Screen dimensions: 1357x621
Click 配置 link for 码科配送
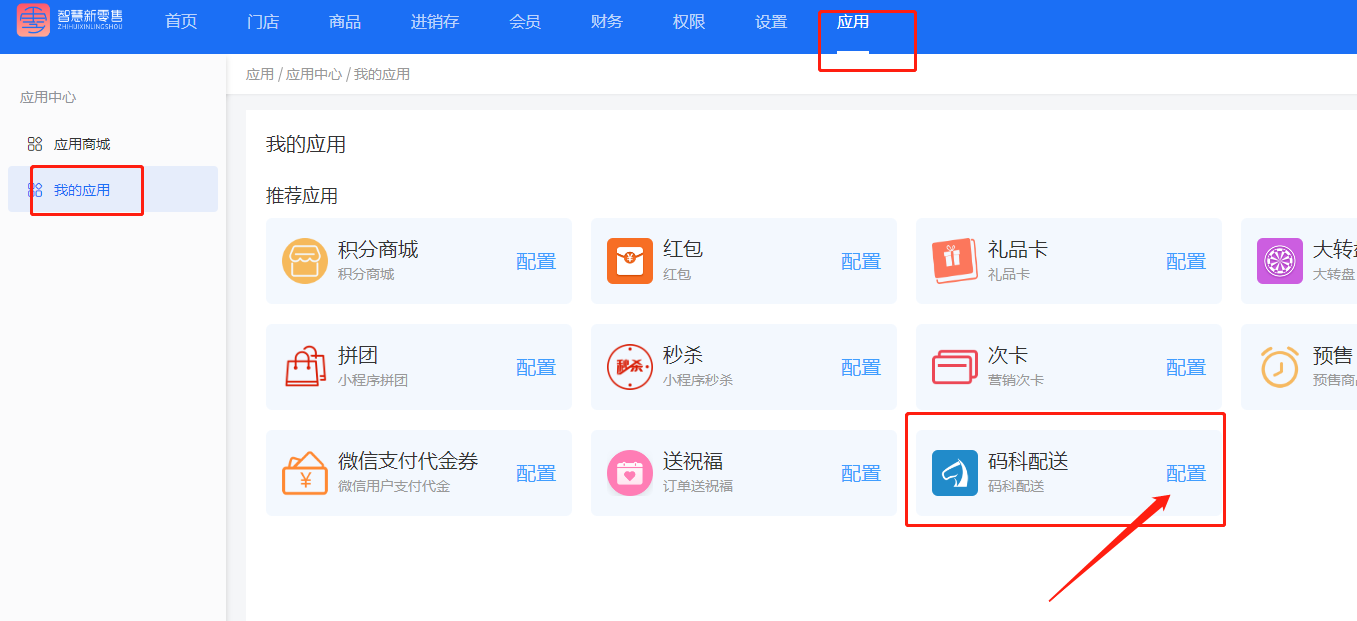[x=1185, y=474]
